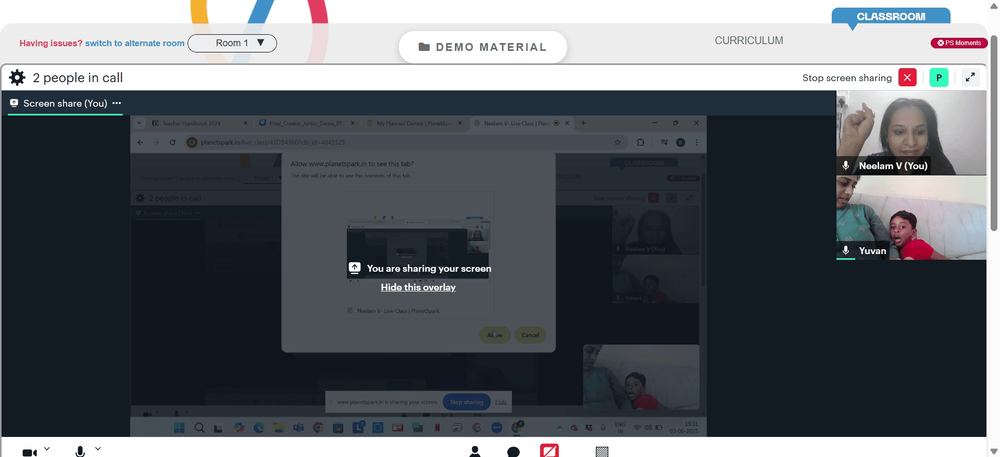Toggle the camera icon in bottom bar
This screenshot has height=457, width=1000.
click(29, 452)
